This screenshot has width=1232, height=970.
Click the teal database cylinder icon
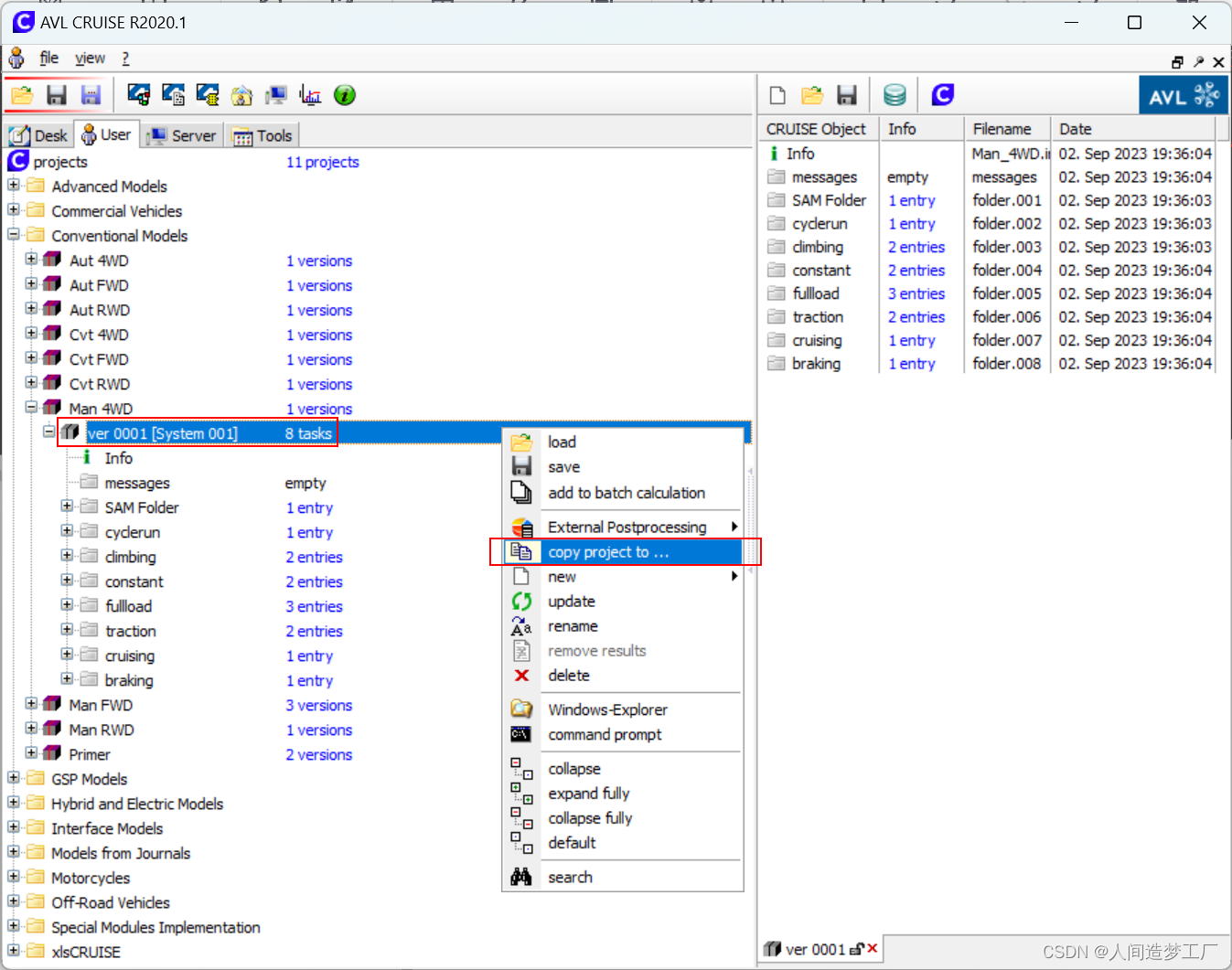[895, 95]
